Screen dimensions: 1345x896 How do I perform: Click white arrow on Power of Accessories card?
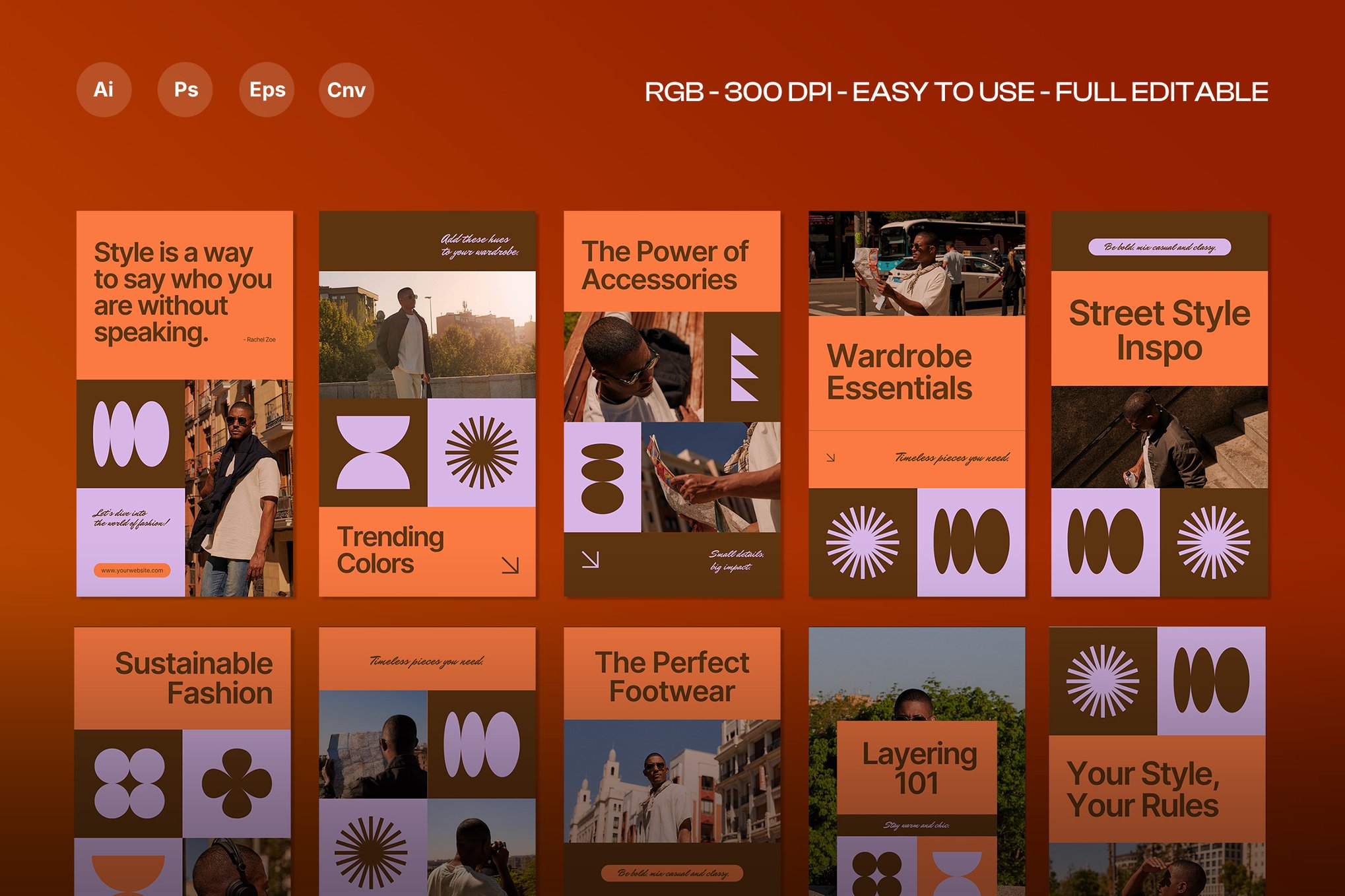[590, 560]
